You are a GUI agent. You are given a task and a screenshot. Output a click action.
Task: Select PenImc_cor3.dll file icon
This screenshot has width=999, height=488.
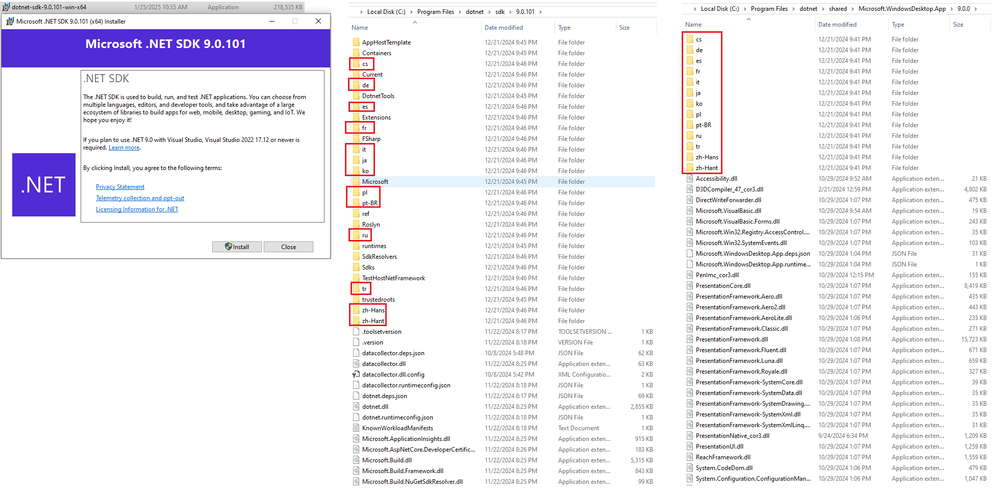point(690,275)
